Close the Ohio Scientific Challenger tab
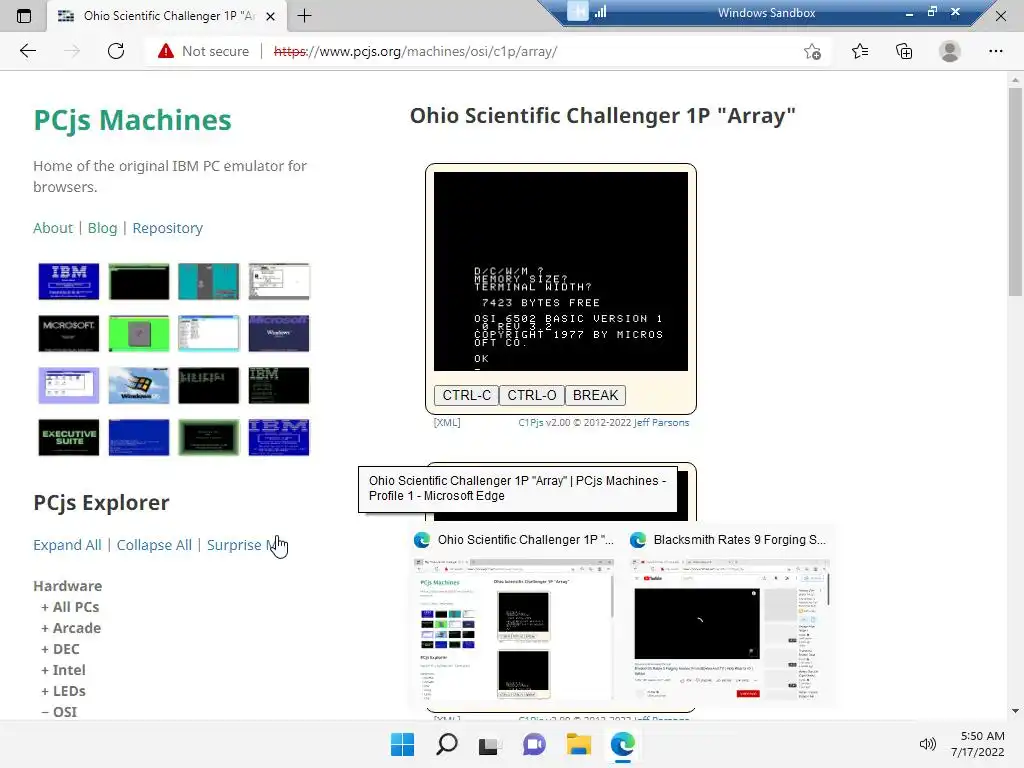The image size is (1024, 768). pyautogui.click(x=270, y=16)
